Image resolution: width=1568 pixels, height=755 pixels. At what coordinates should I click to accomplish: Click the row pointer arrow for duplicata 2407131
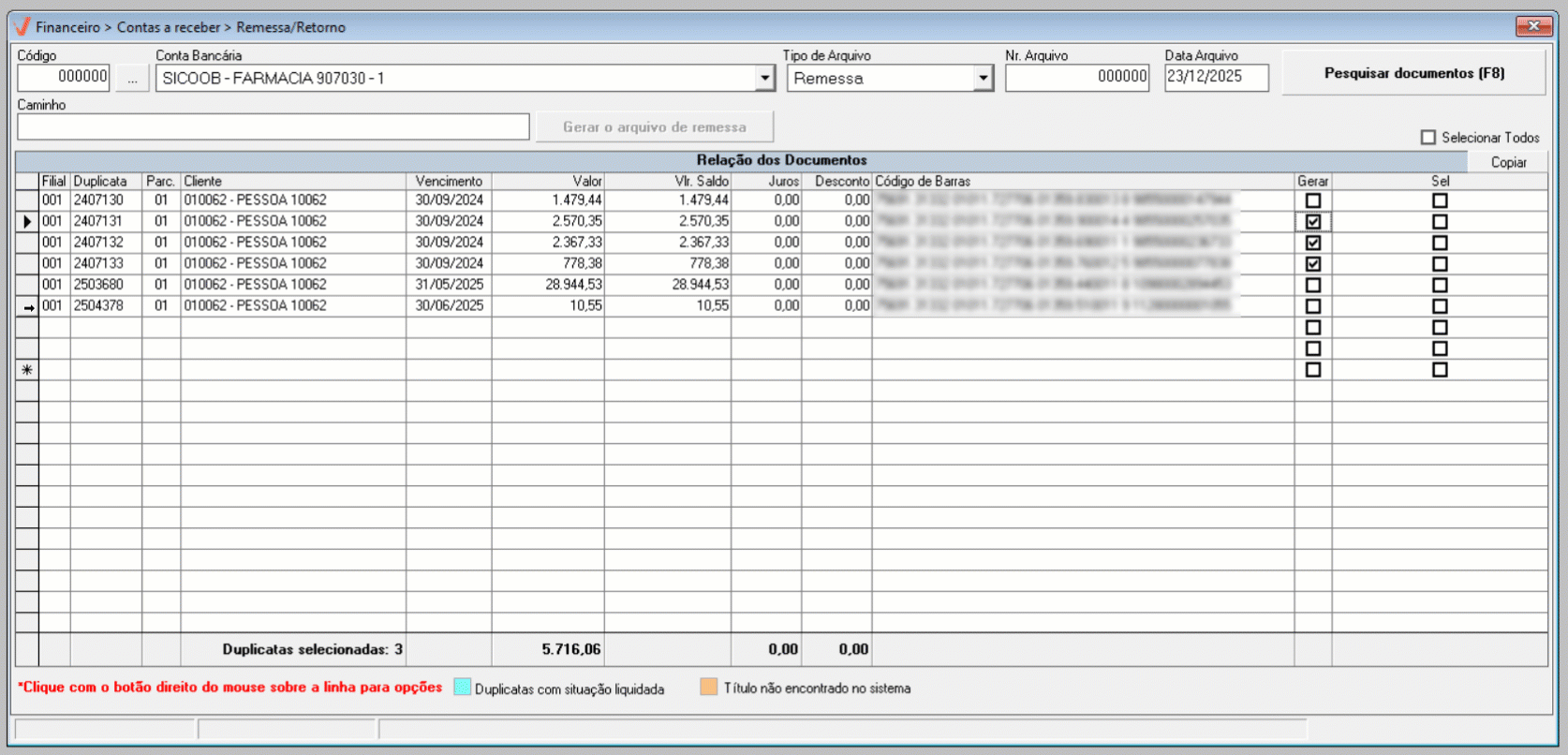click(x=27, y=222)
